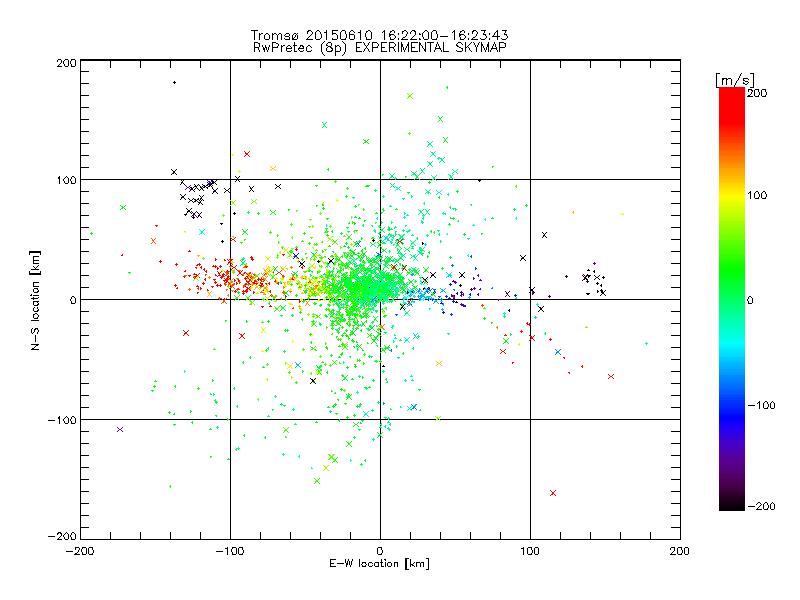Image resolution: width=800 pixels, height=600 pixels.
Task: Click the y-axis tick label '200'
Action: pos(66,63)
